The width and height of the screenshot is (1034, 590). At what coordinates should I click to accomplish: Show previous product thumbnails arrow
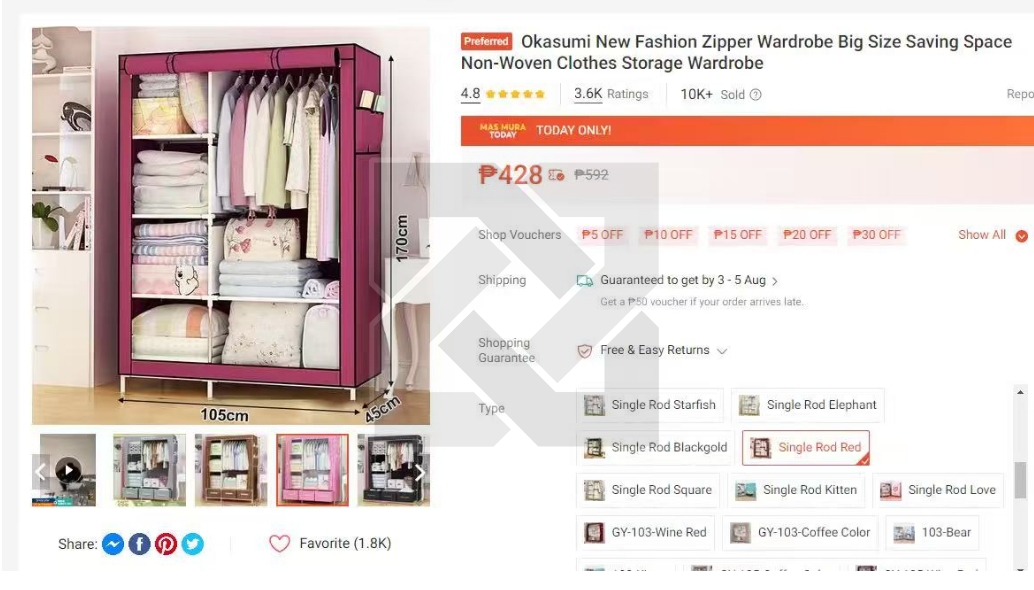(x=40, y=472)
